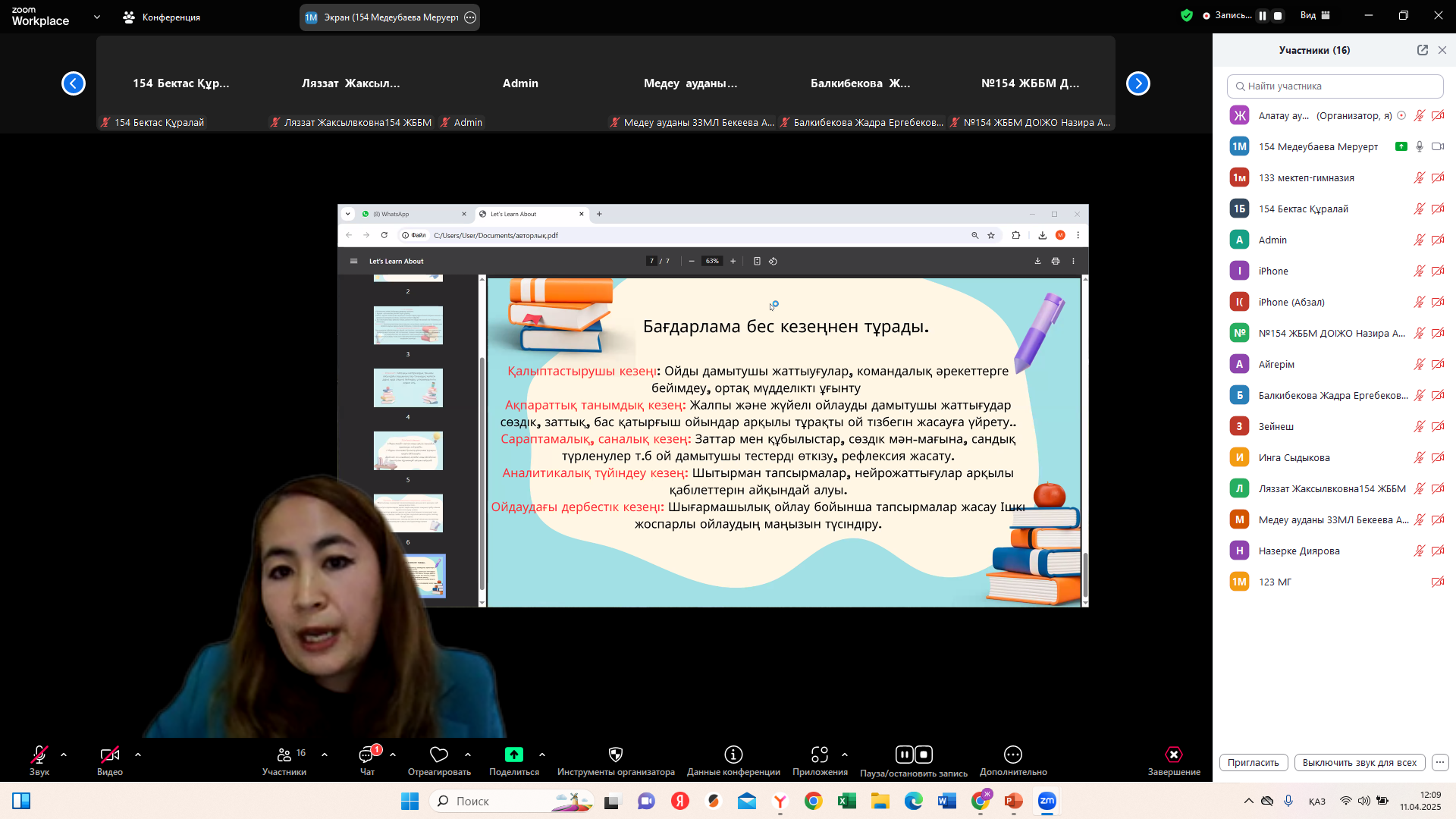Screen dimensions: 1456x819
Task: Click the More (Дополнительно) ellipsis icon
Action: [1013, 755]
